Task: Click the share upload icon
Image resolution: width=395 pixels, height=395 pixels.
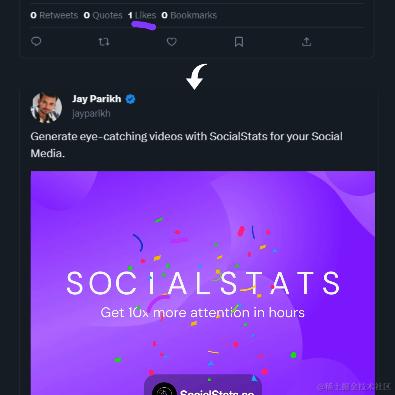Action: pyautogui.click(x=306, y=42)
